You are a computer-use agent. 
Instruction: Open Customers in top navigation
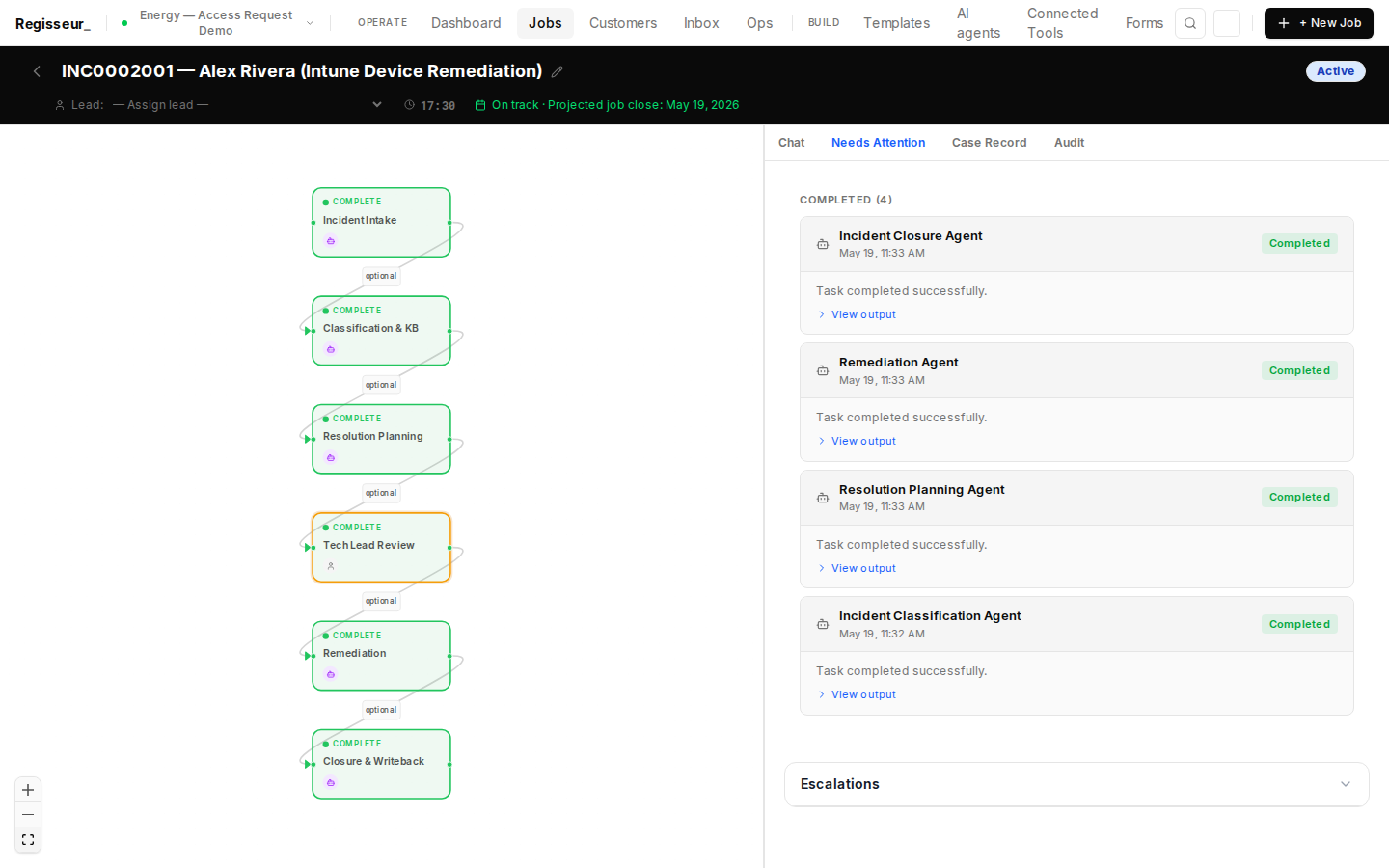pyautogui.click(x=623, y=23)
